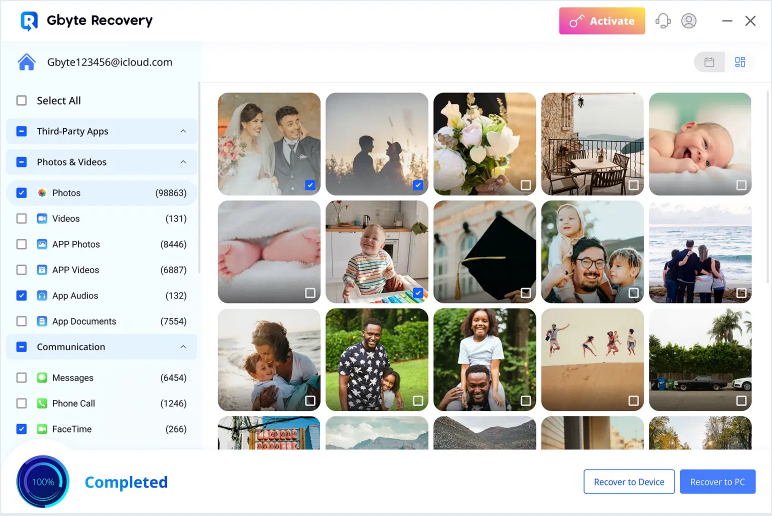Screen dimensions: 772x516
Task: Switch to grid view icon
Action: pos(740,62)
